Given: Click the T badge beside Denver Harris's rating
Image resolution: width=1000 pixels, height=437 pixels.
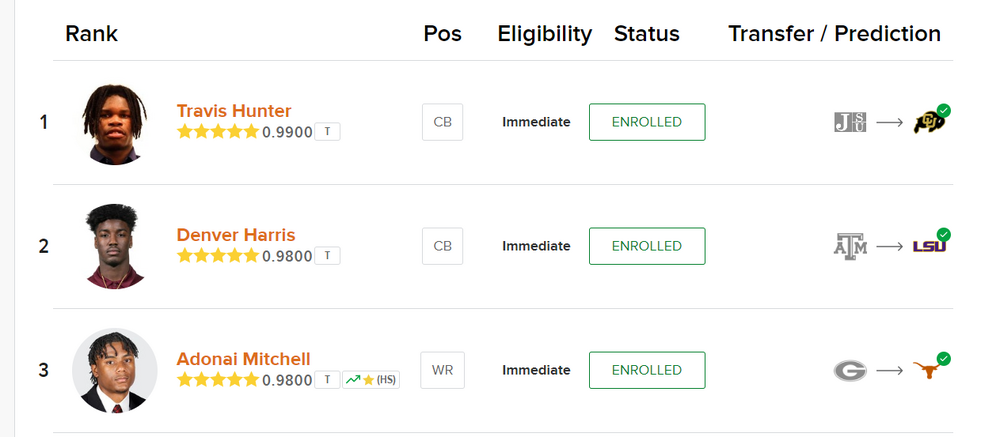Looking at the screenshot, I should pyautogui.click(x=327, y=256).
